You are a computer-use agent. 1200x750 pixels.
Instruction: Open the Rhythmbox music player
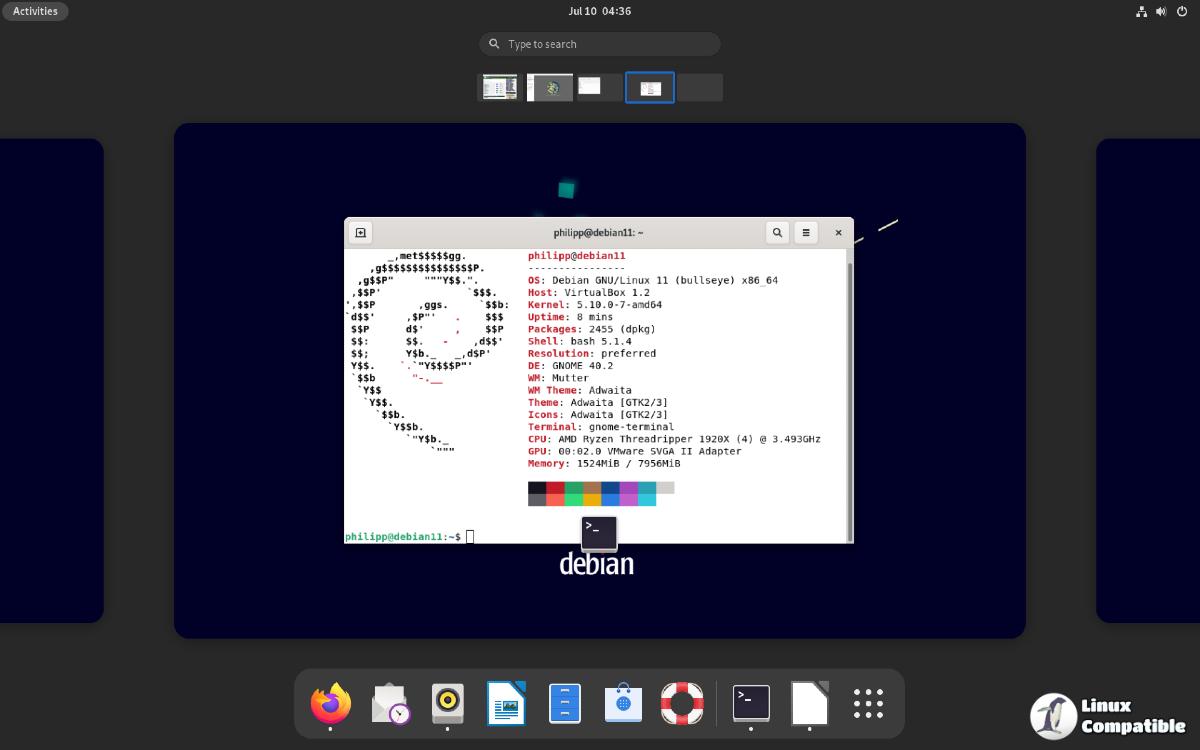click(447, 704)
